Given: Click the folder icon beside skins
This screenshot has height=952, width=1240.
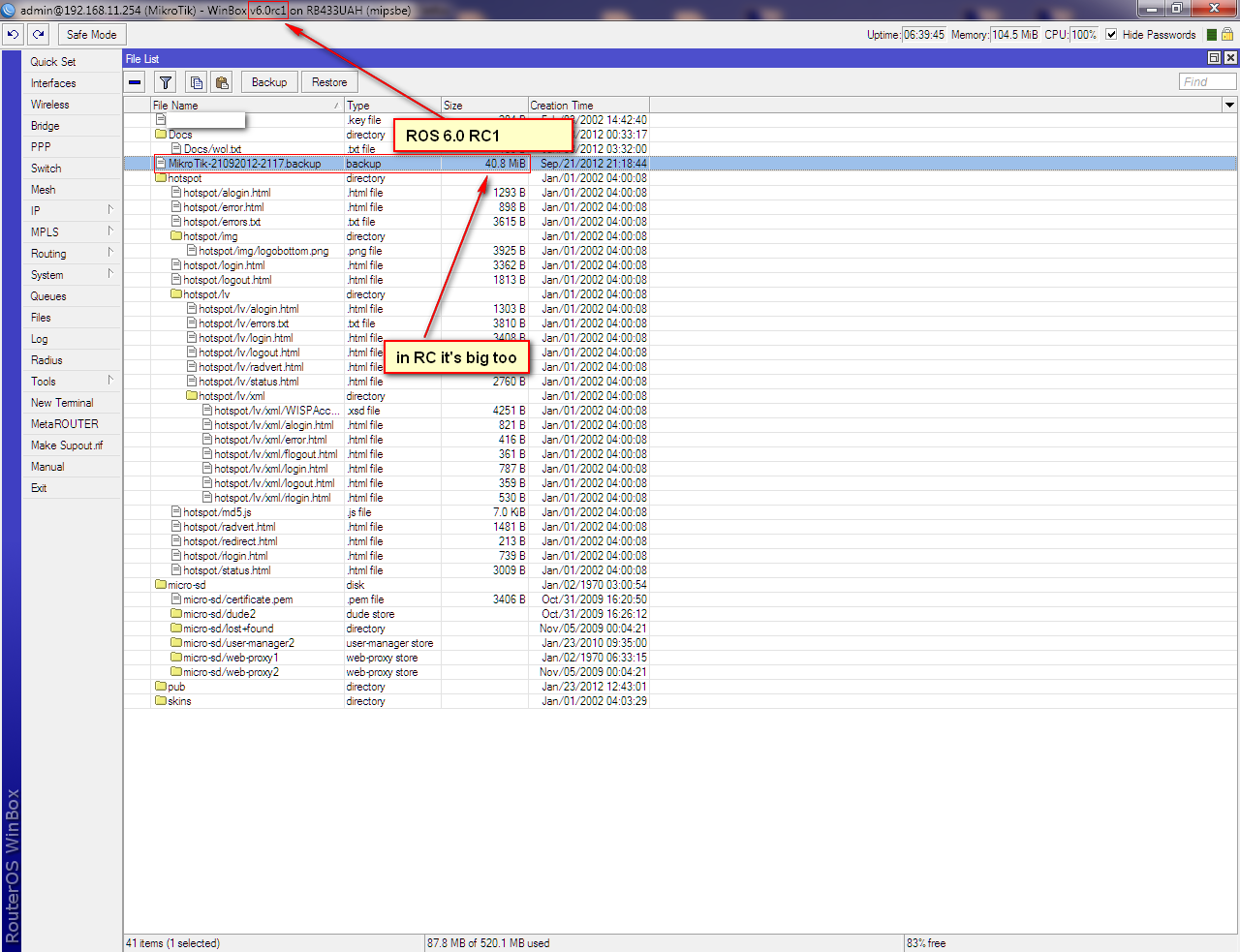Looking at the screenshot, I should tap(161, 701).
